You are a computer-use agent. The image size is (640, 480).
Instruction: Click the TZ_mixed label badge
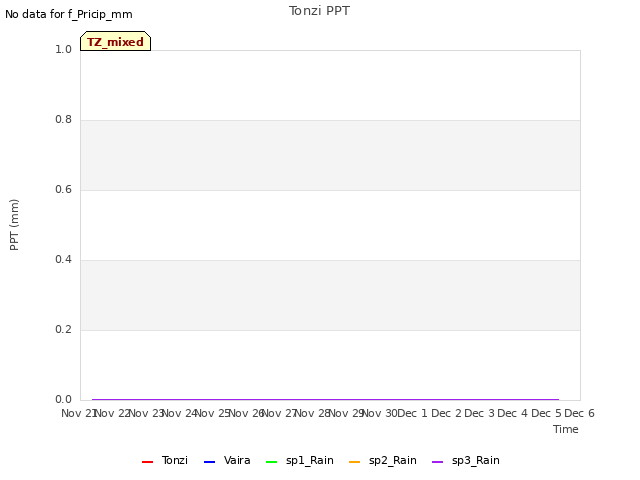point(116,41)
